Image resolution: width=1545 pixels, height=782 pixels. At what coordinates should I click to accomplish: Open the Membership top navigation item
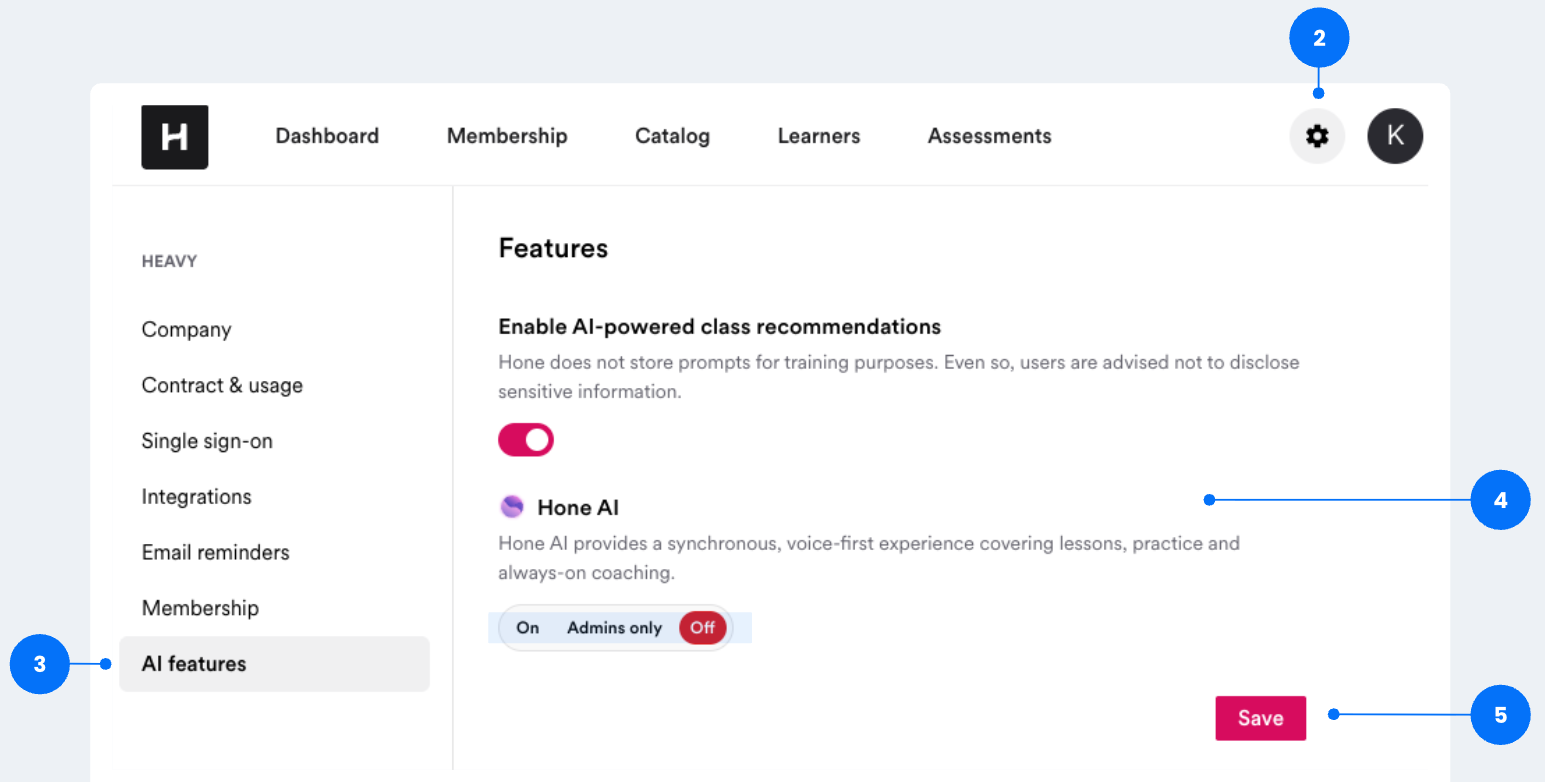(x=507, y=136)
